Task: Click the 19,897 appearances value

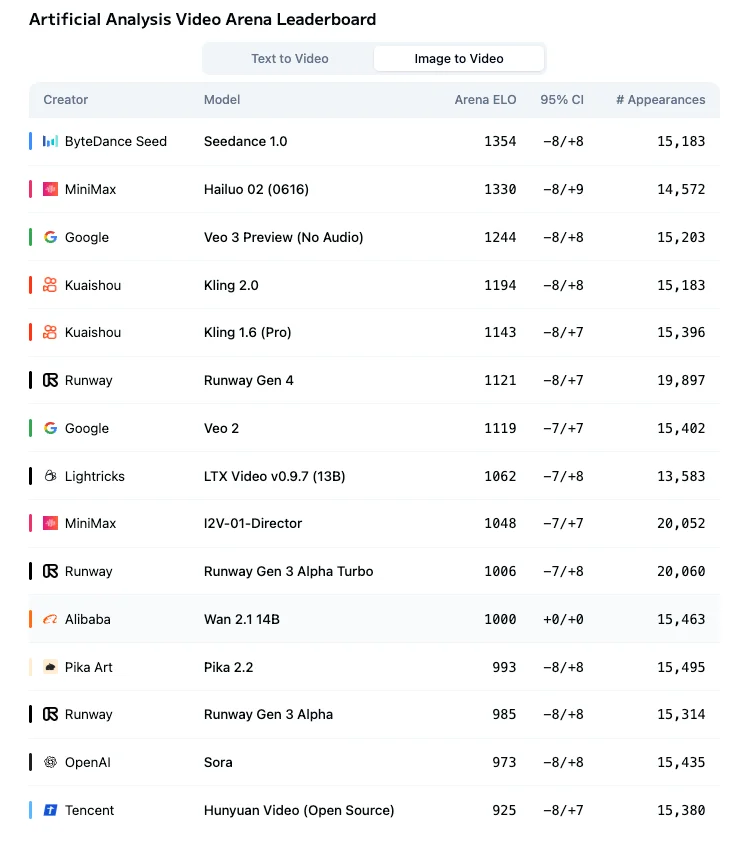Action: point(681,380)
